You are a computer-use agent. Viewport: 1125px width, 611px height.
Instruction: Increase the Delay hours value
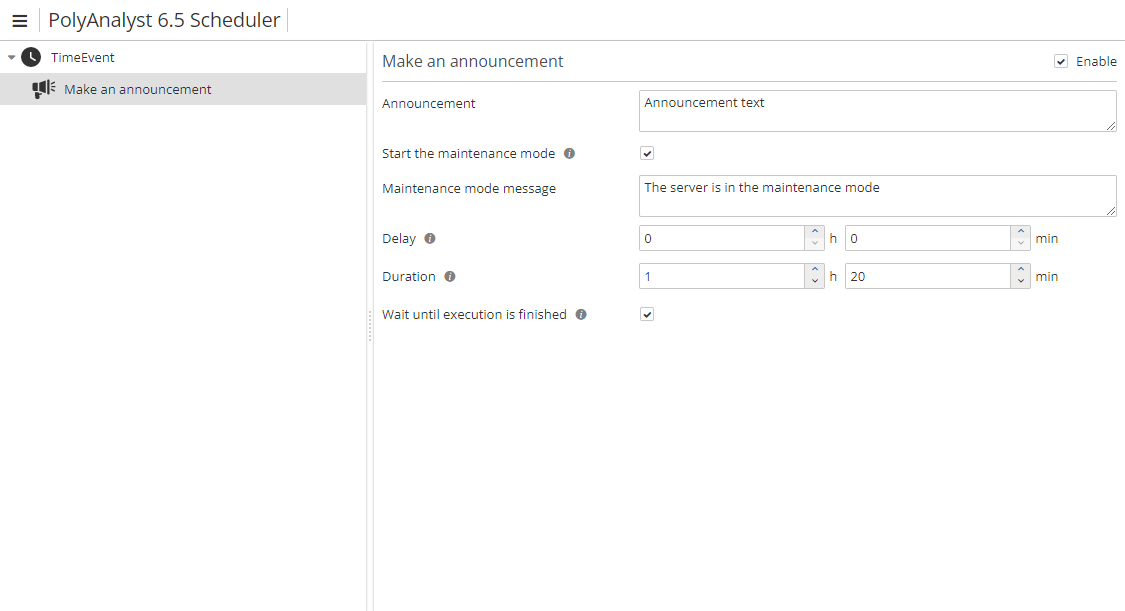click(x=814, y=233)
